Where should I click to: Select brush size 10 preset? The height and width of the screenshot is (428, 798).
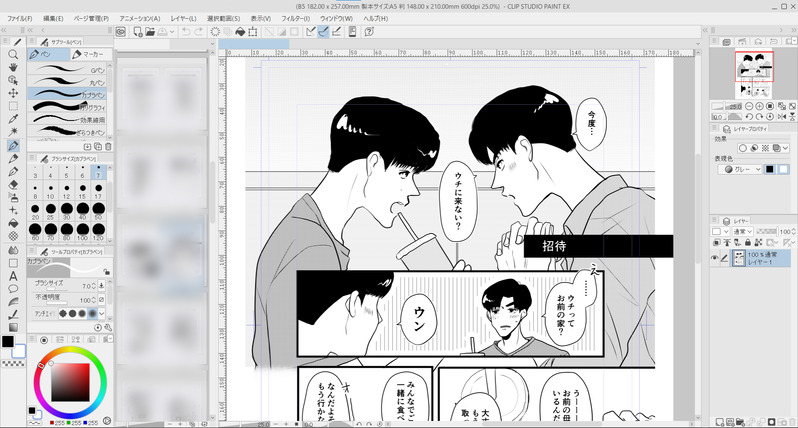pos(50,191)
